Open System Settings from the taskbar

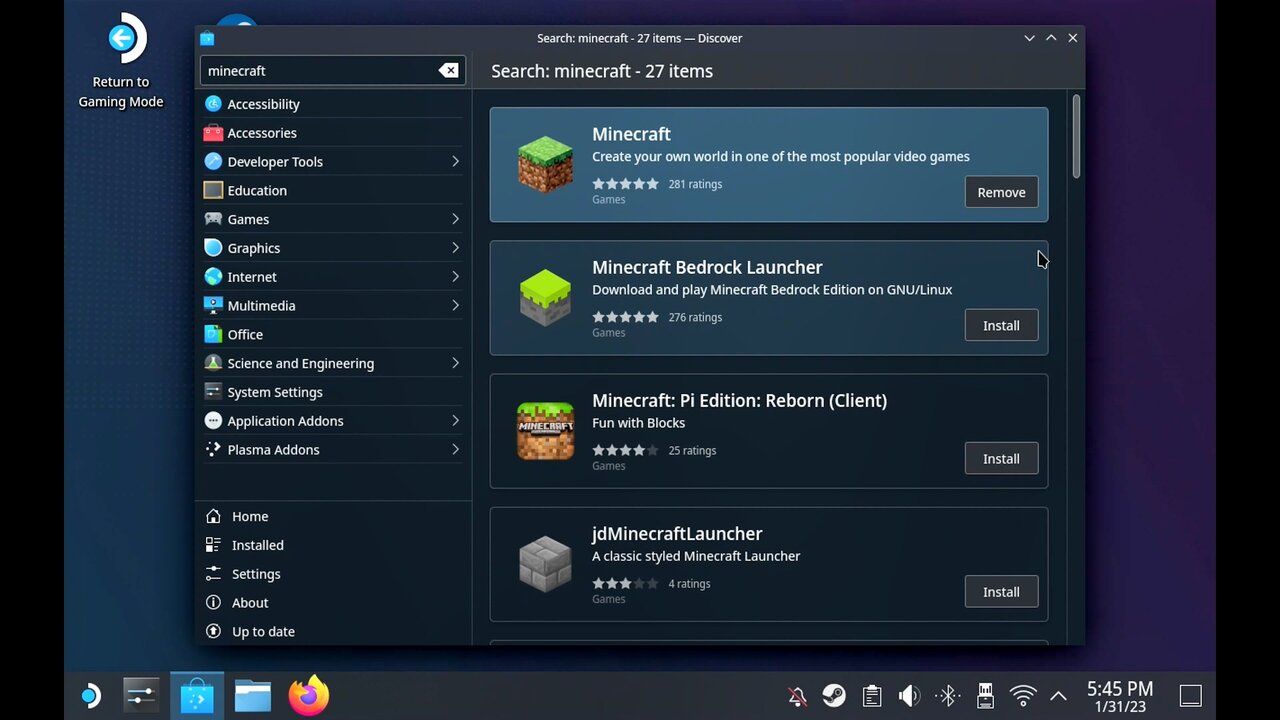pyautogui.click(x=141, y=695)
